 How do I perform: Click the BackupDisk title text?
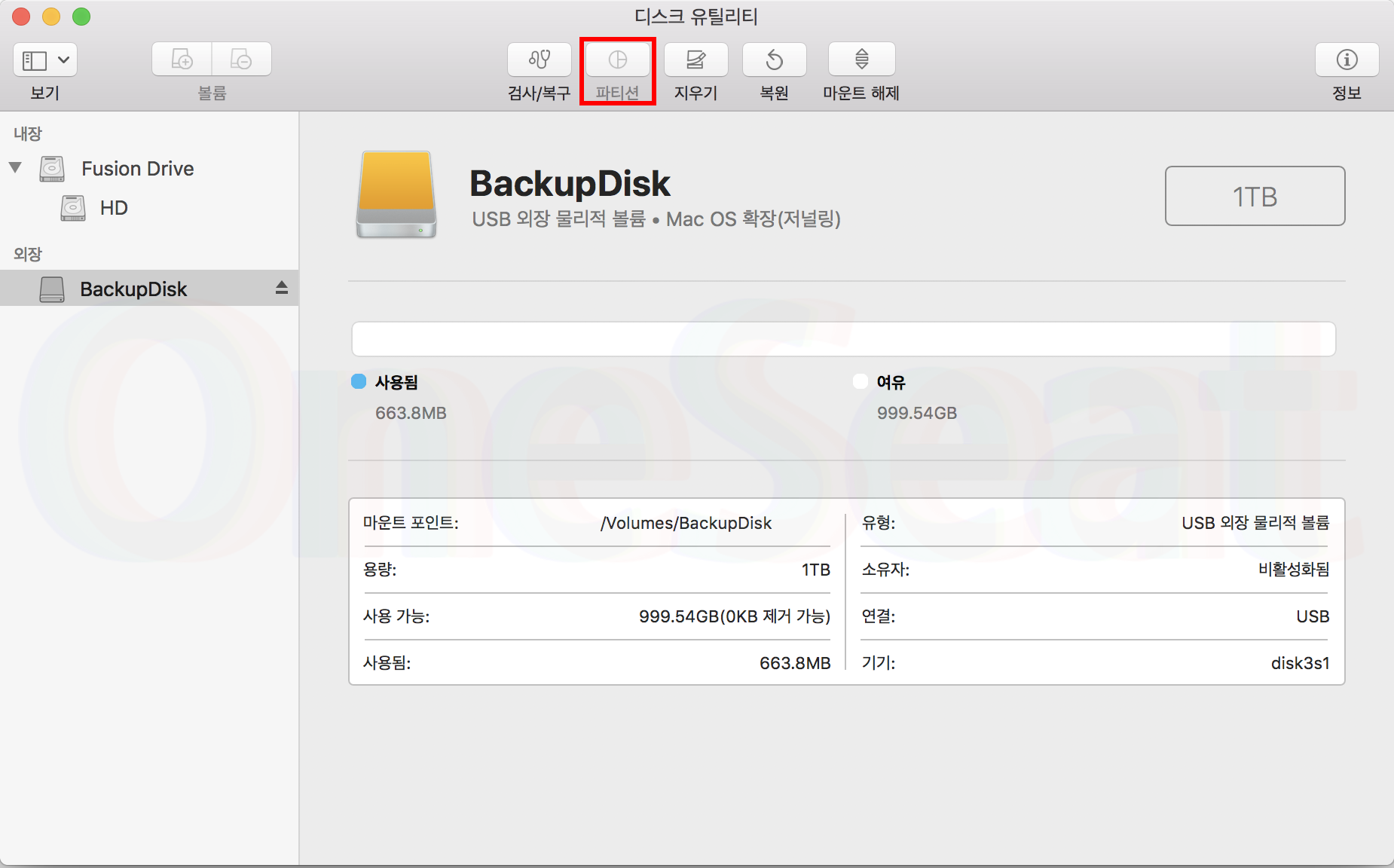coord(570,184)
